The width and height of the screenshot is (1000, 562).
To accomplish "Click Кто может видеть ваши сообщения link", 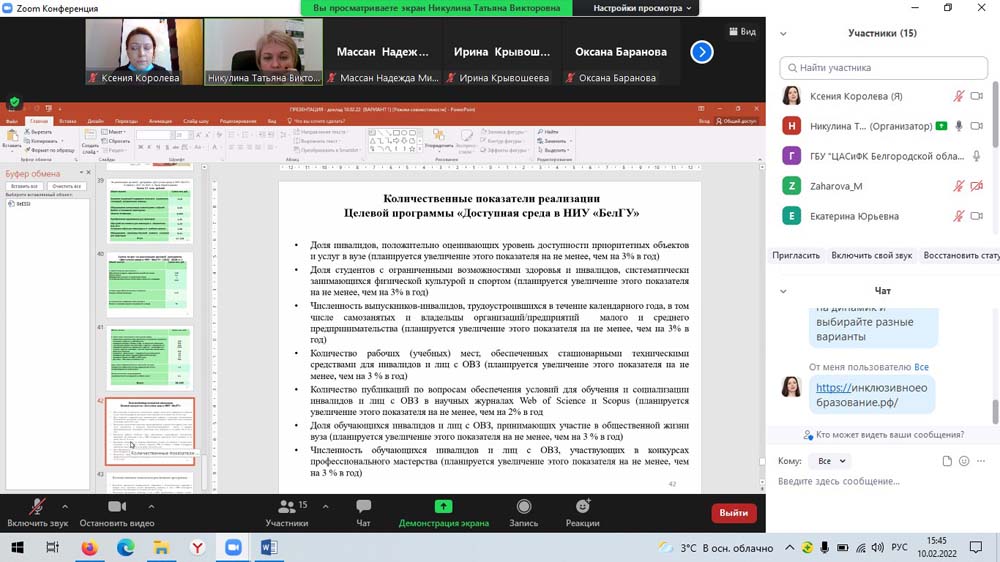I will [890, 435].
